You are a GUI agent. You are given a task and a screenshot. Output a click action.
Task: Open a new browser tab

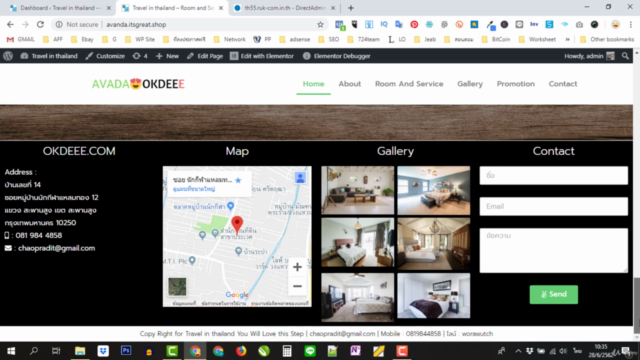click(x=351, y=8)
